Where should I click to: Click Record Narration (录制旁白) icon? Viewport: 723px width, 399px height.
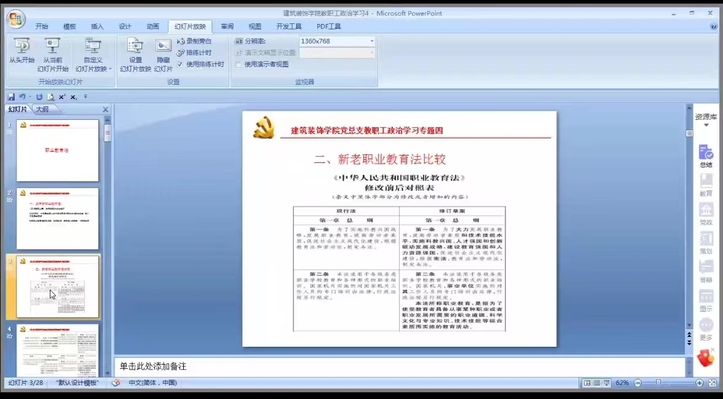[x=181, y=41]
